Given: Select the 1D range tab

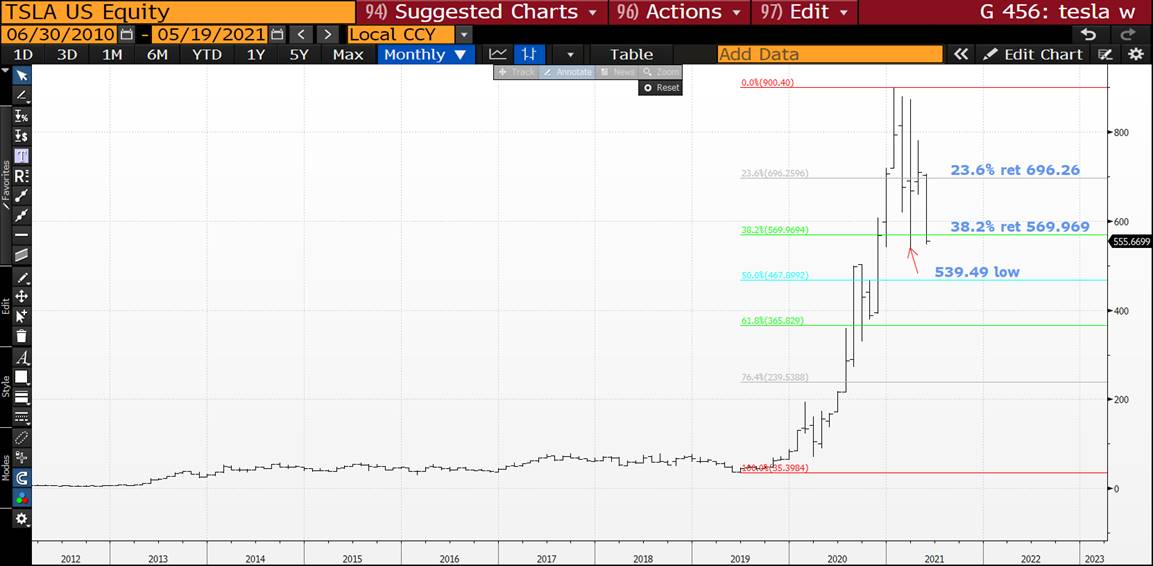Looking at the screenshot, I should [x=23, y=54].
